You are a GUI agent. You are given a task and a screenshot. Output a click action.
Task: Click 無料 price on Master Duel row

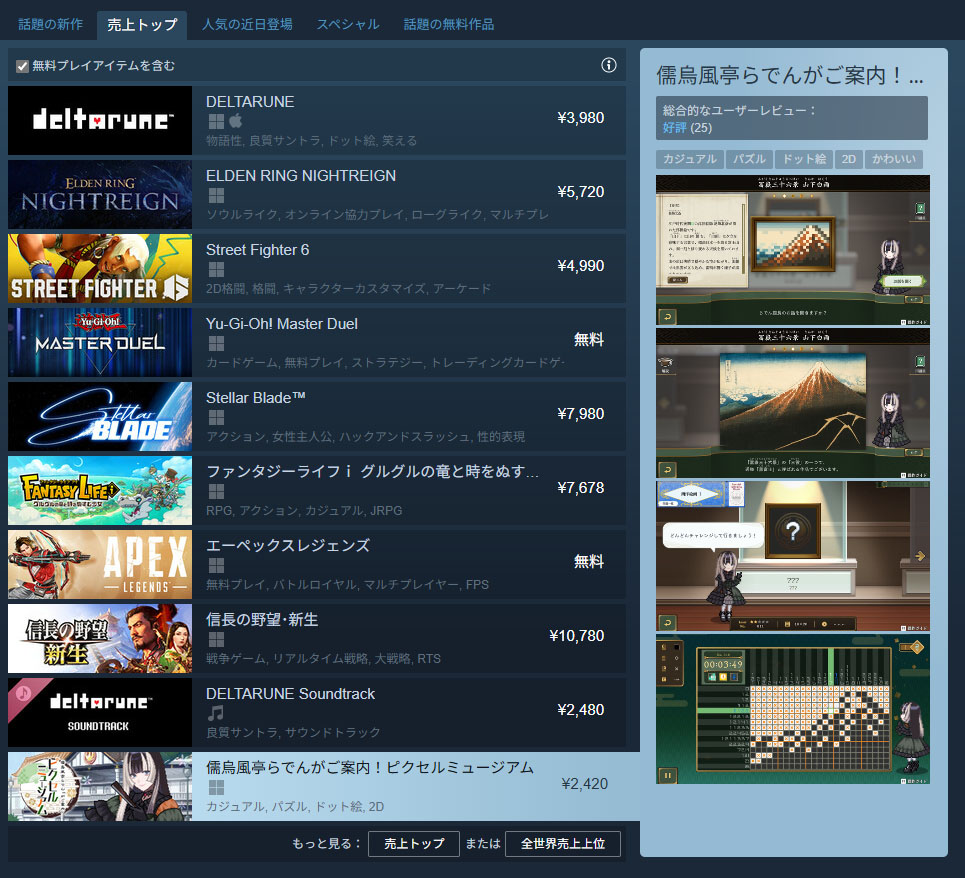coord(589,340)
